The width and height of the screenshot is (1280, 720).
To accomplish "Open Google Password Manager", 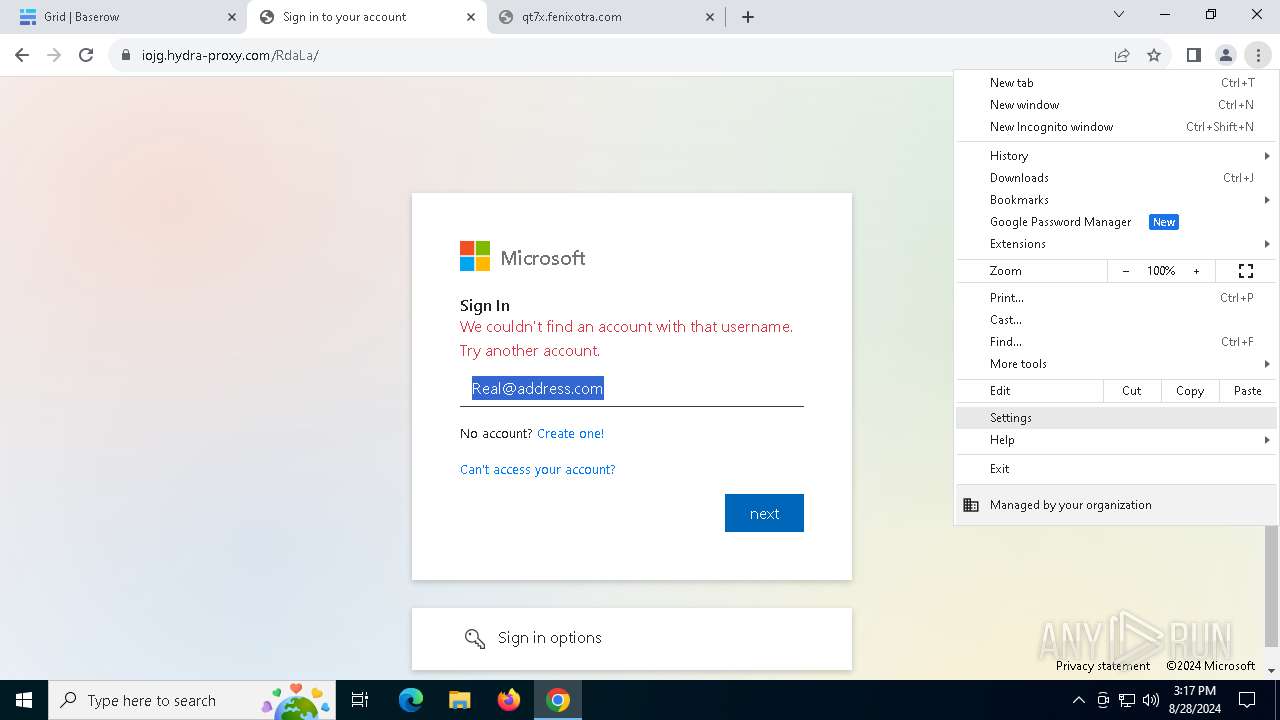I will point(1116,222).
